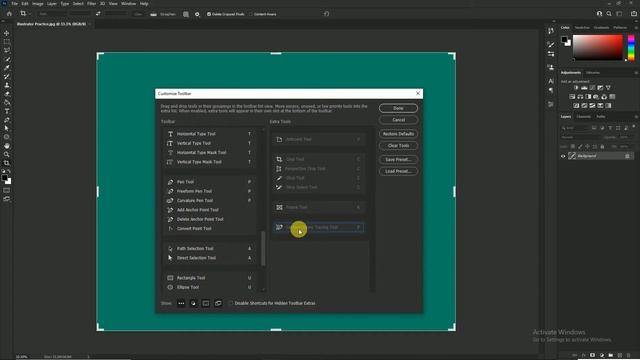The height and width of the screenshot is (360, 640).
Task: Select the Zoom magnifier tool in left toolbar
Action: (x=7, y=154)
